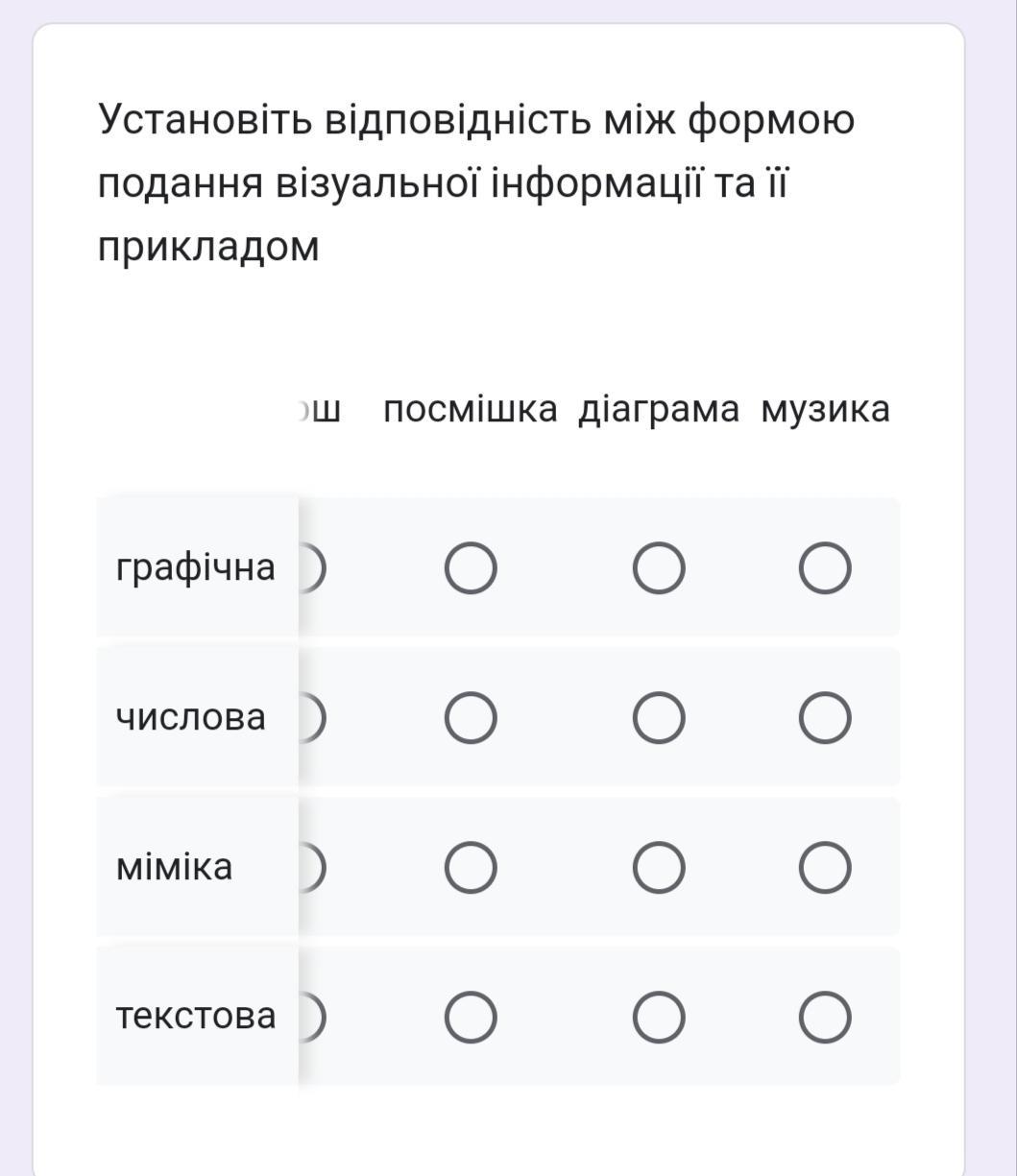Select посмішка for міміка row
Screen dimensions: 1017x1176
(x=471, y=868)
